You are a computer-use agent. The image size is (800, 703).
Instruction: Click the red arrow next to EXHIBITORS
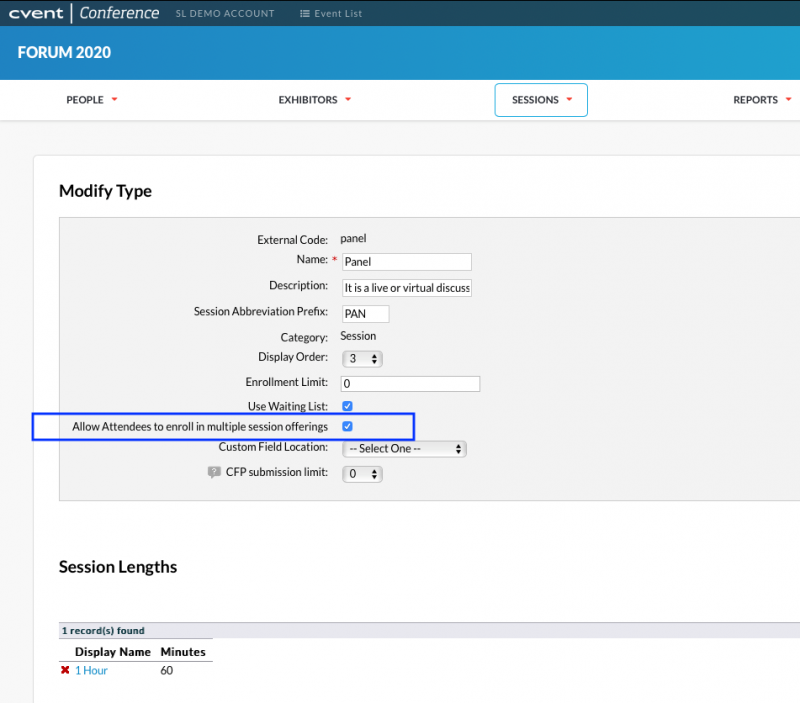coord(348,99)
